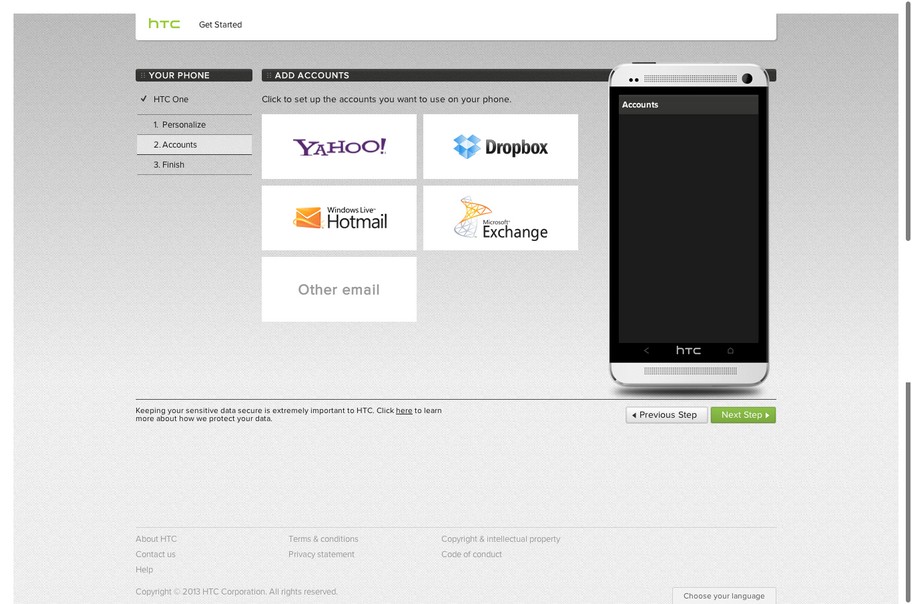
Task: Click the HTC logo on phone preview
Action: point(688,350)
